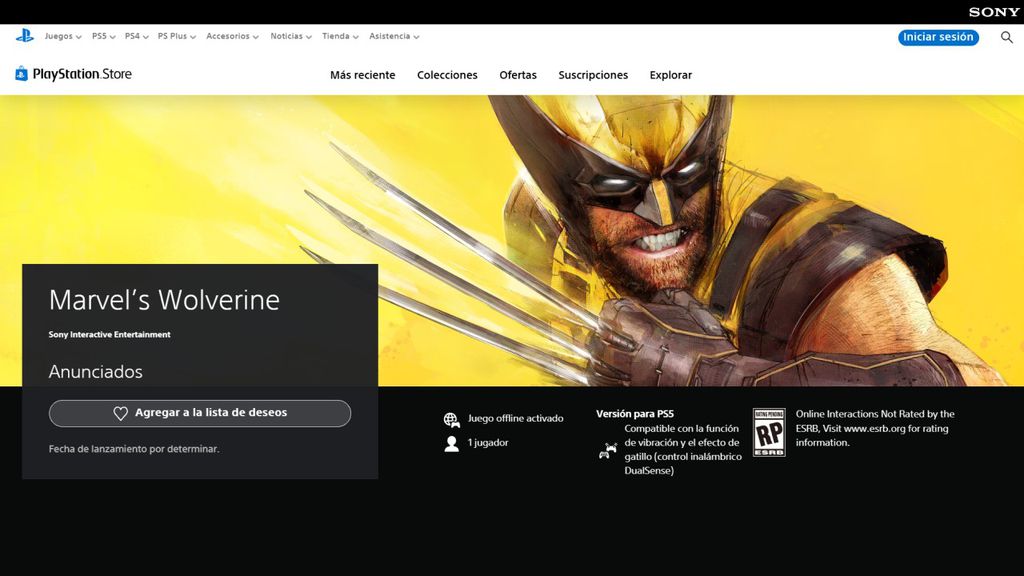Expand the Accesorios menu
The image size is (1024, 576).
[x=229, y=36]
